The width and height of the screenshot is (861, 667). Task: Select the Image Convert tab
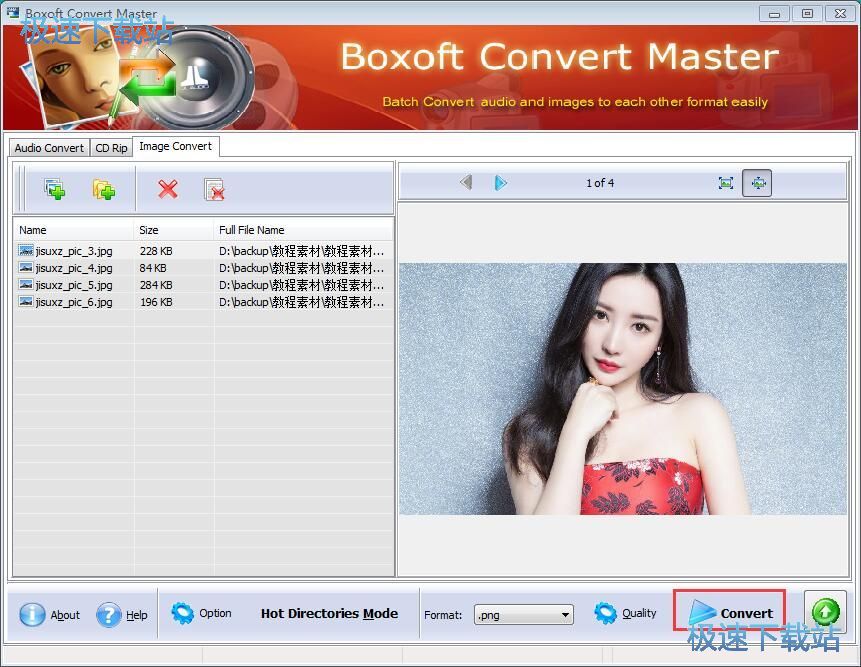point(176,147)
